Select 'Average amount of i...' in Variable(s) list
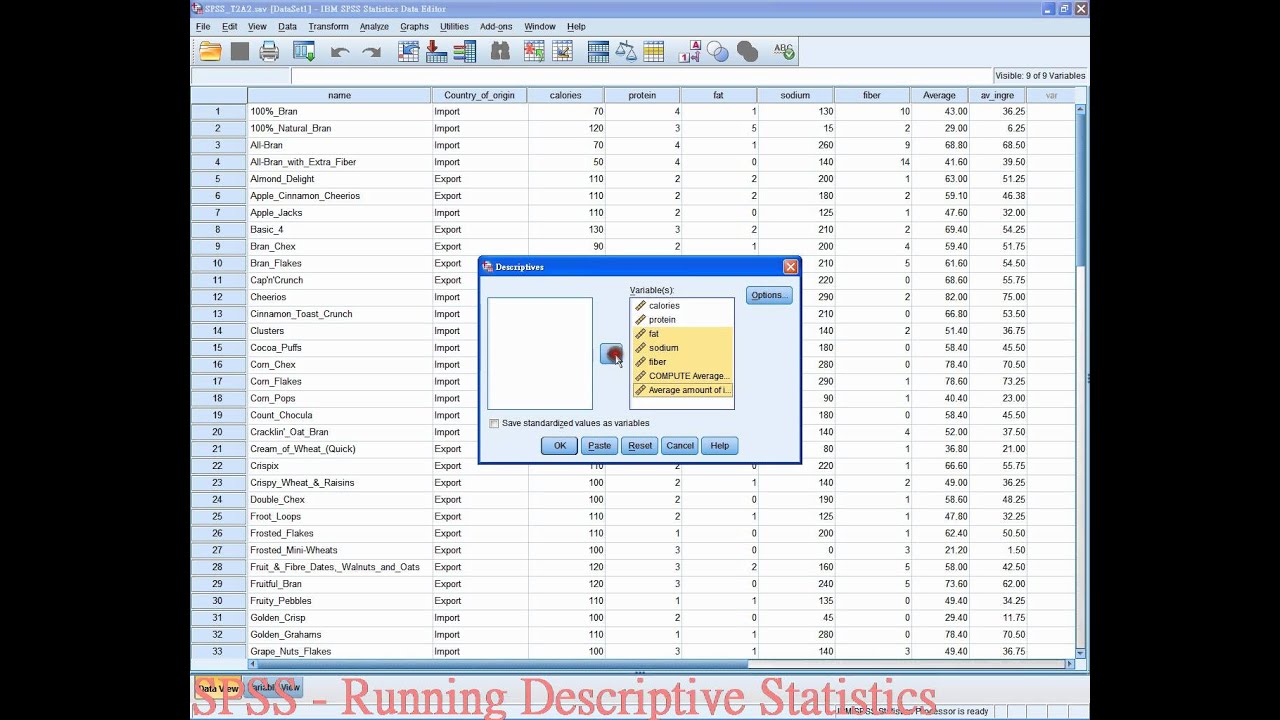Image resolution: width=1280 pixels, height=720 pixels. [x=682, y=390]
